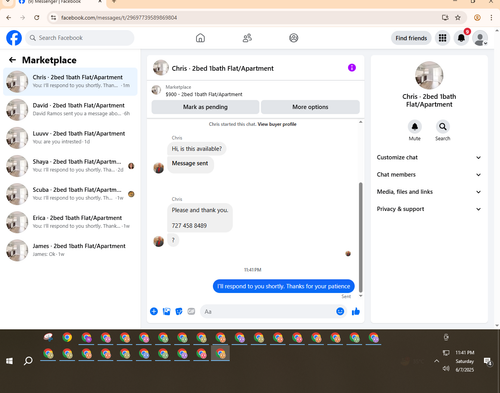
Task: Open the Home feed icon
Action: click(200, 38)
